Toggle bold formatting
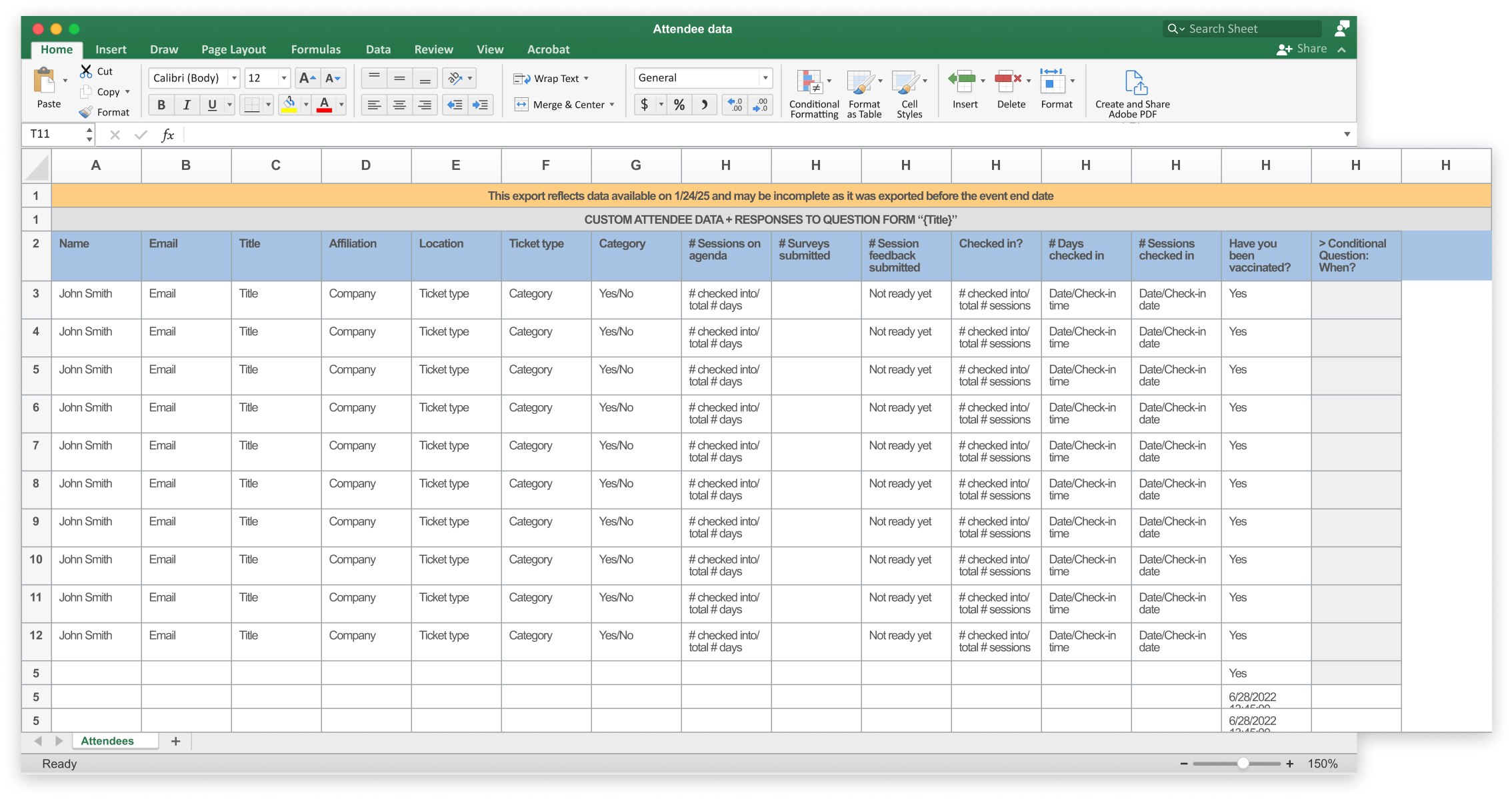The height and width of the screenshot is (799, 1512). click(x=161, y=105)
